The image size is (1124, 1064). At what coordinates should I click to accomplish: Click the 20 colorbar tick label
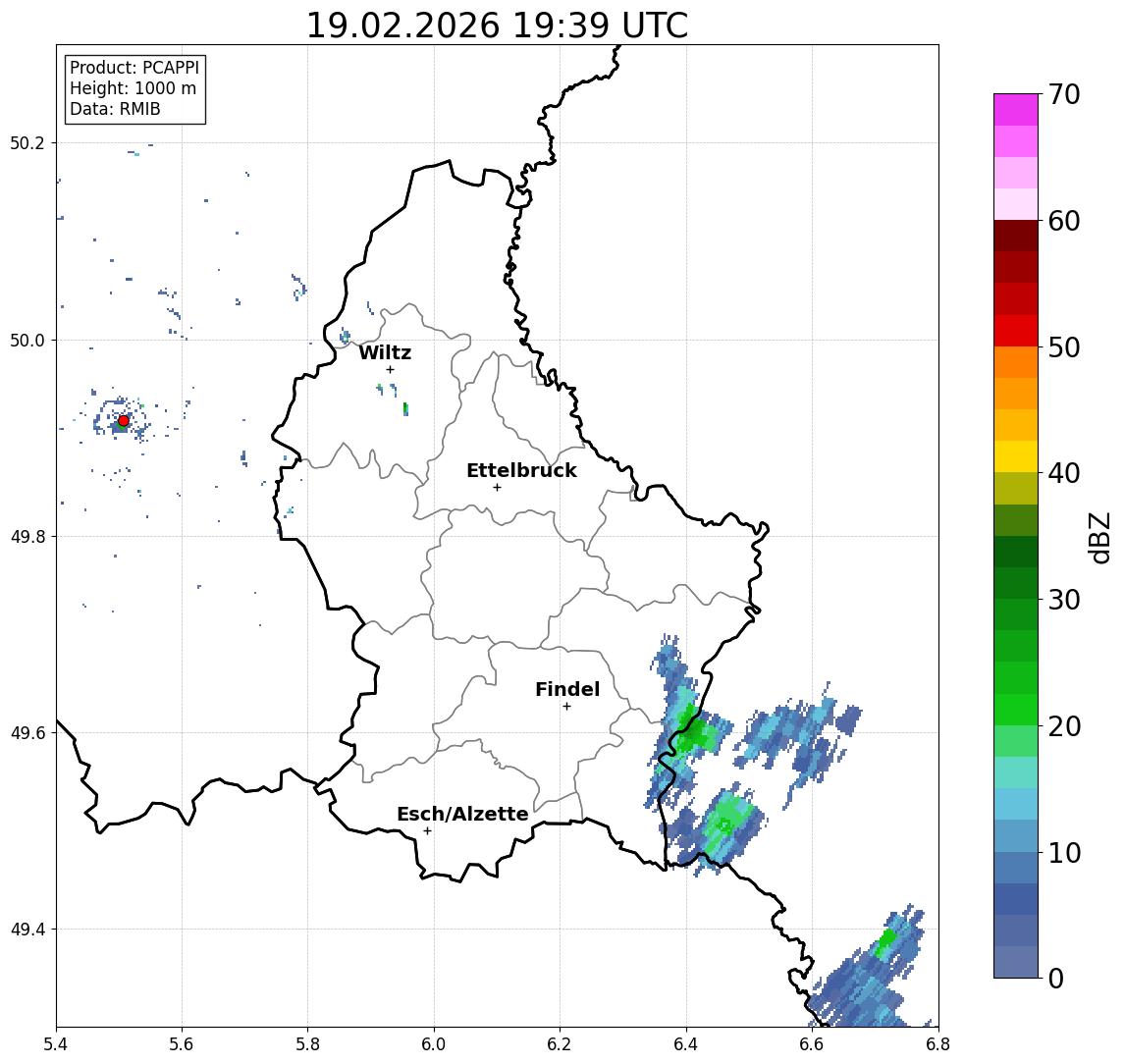click(x=1064, y=725)
